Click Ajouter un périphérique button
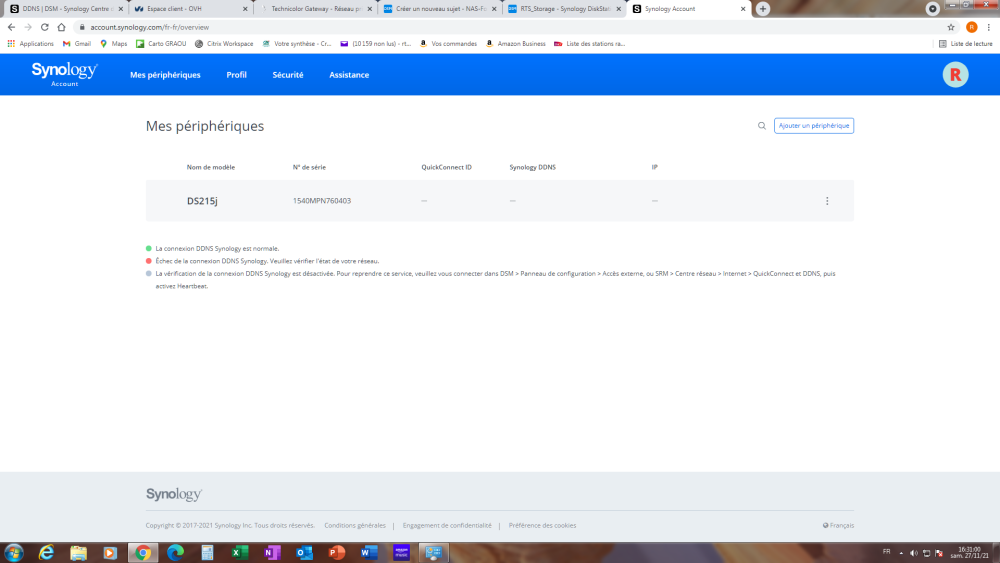The width and height of the screenshot is (1000, 563). click(814, 126)
